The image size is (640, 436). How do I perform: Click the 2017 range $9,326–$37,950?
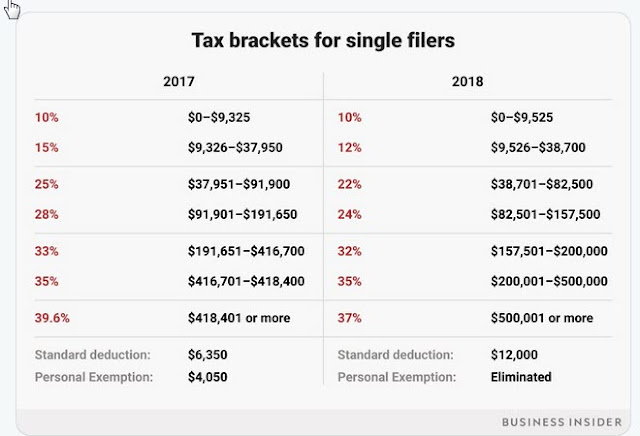point(234,147)
